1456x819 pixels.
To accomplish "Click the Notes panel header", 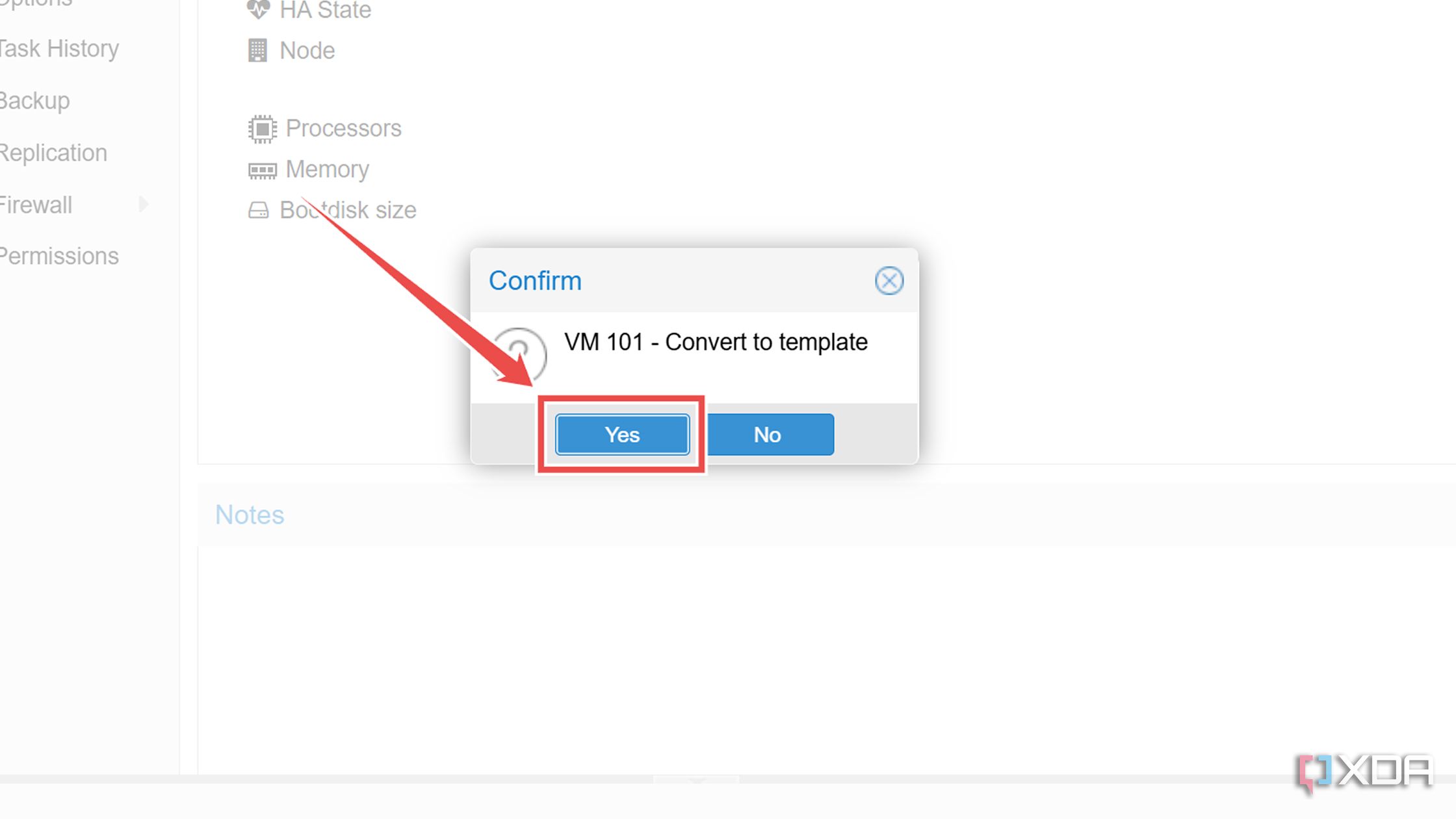I will coord(250,515).
